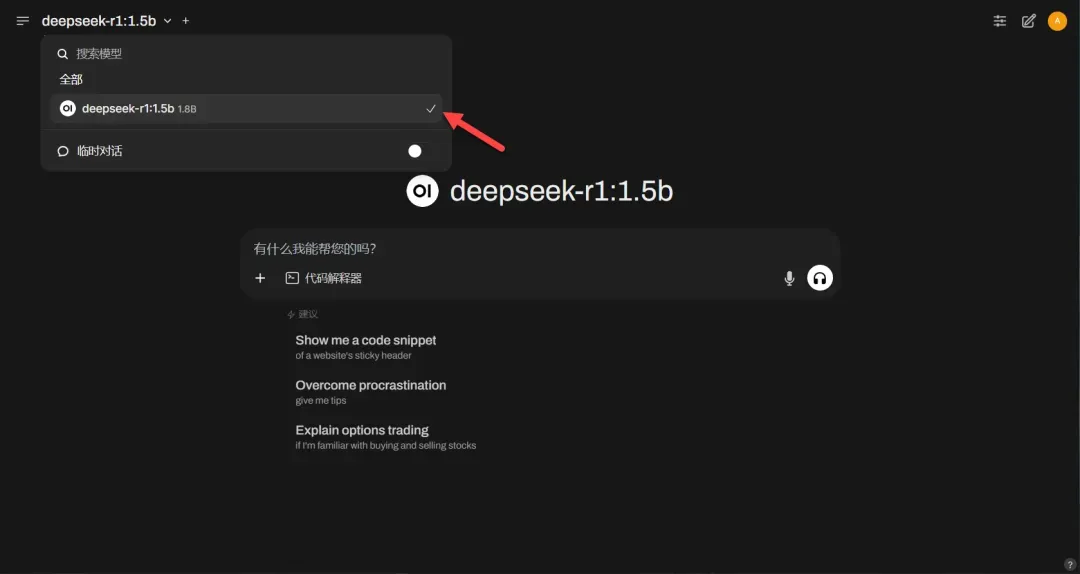Click the model entry's OI logo icon

coord(68,109)
